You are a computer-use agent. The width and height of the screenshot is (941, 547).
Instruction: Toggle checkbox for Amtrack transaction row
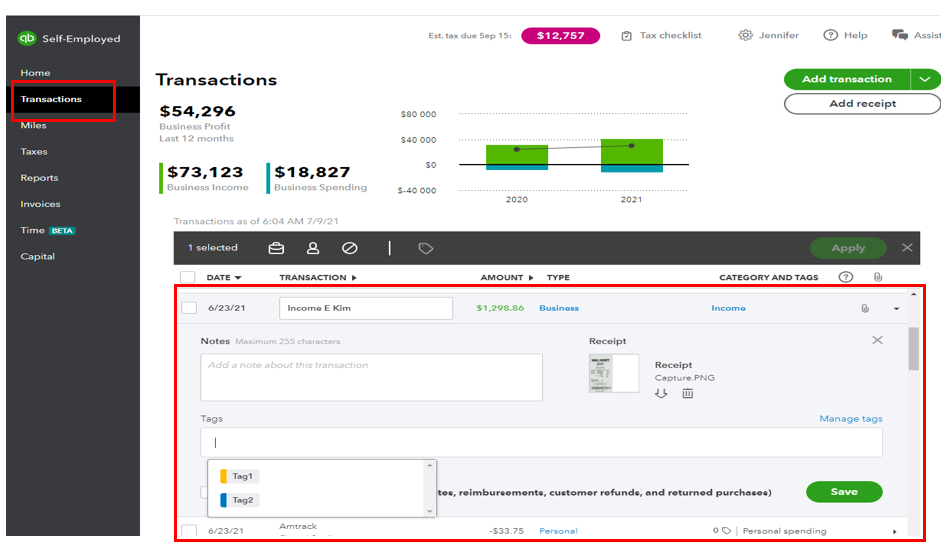(189, 531)
